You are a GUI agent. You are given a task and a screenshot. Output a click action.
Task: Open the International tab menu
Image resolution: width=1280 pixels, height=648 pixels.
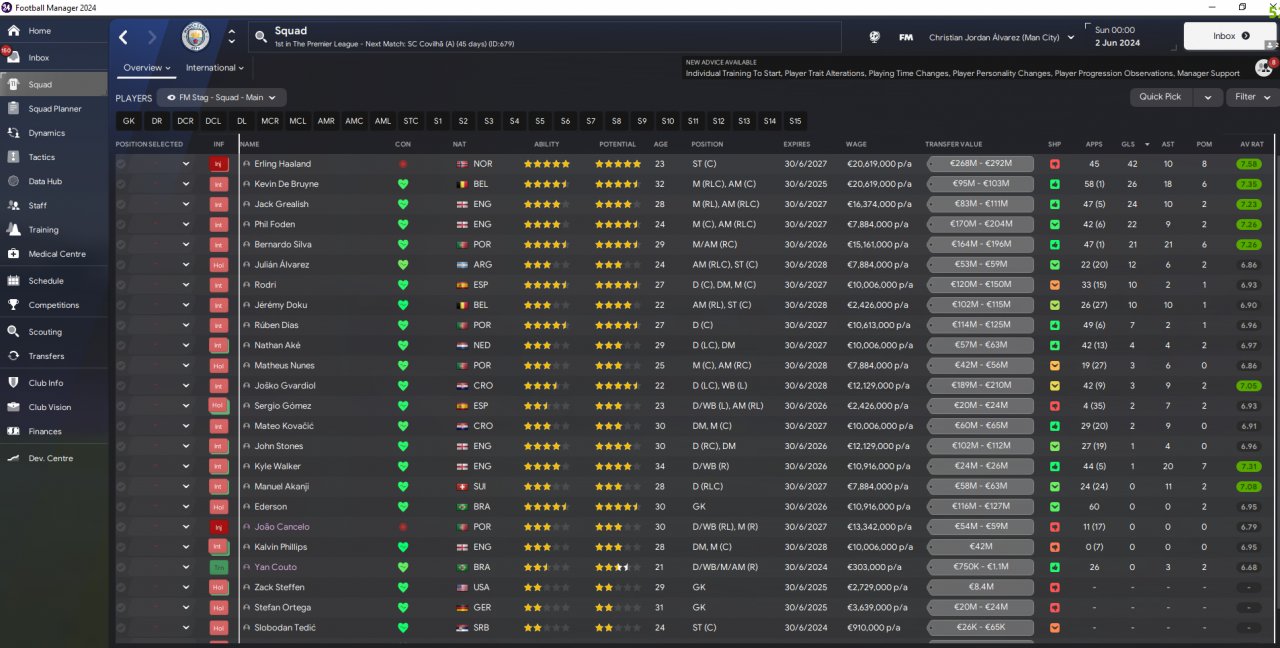click(215, 68)
